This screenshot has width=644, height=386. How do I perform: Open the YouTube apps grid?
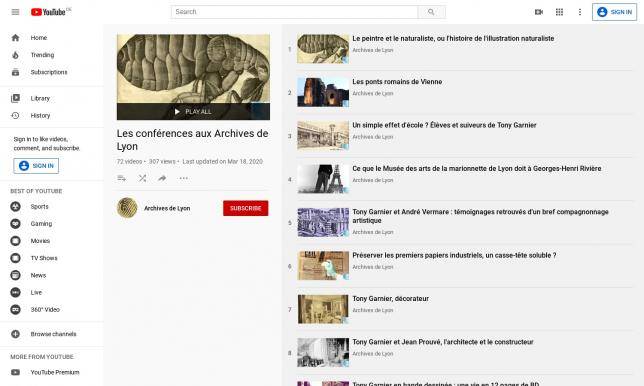(559, 12)
